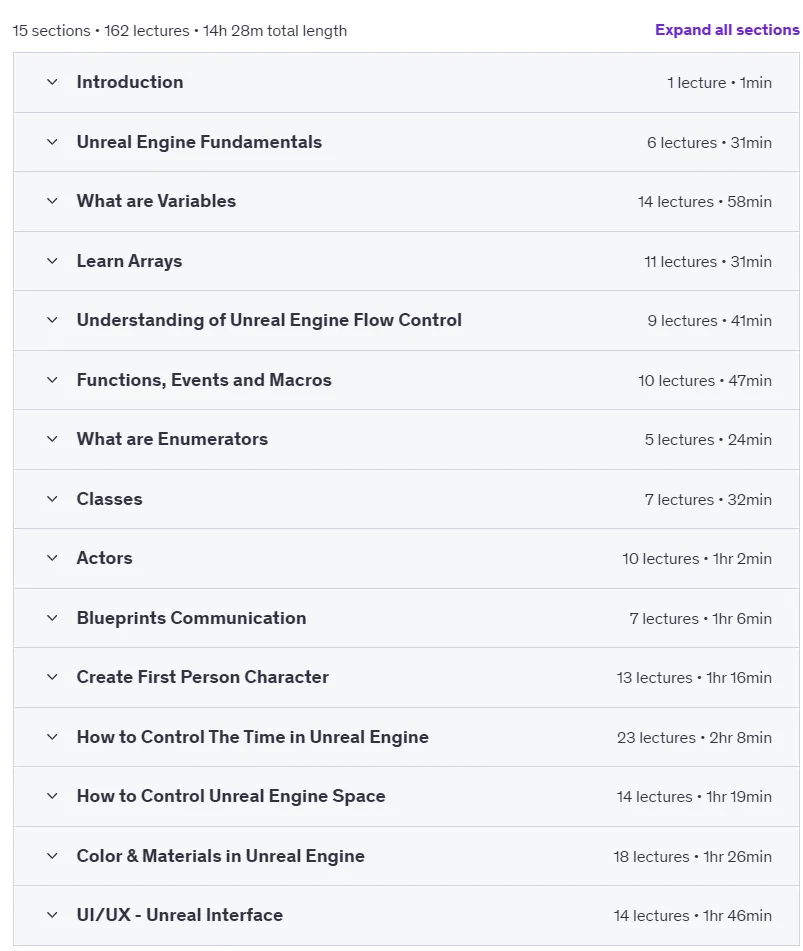Click the Actors section heading text
The width and height of the screenshot is (803, 951).
click(x=104, y=557)
